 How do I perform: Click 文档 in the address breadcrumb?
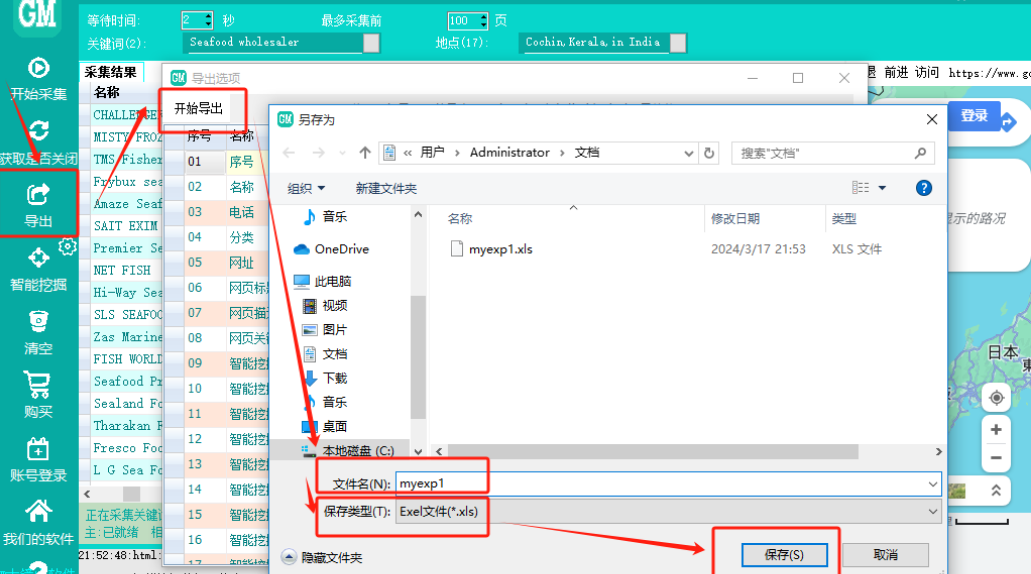point(587,153)
